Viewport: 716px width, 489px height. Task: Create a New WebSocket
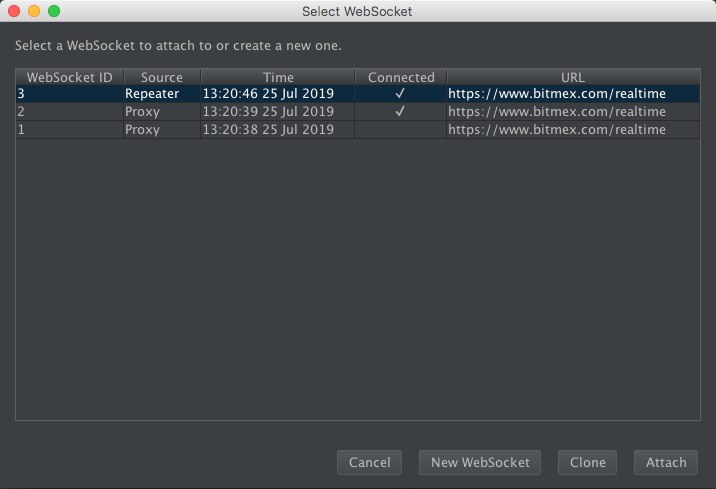click(480, 463)
